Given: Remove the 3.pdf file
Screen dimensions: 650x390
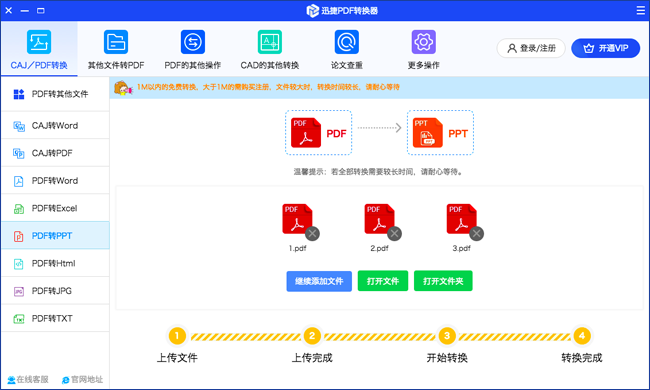Looking at the screenshot, I should click(476, 234).
